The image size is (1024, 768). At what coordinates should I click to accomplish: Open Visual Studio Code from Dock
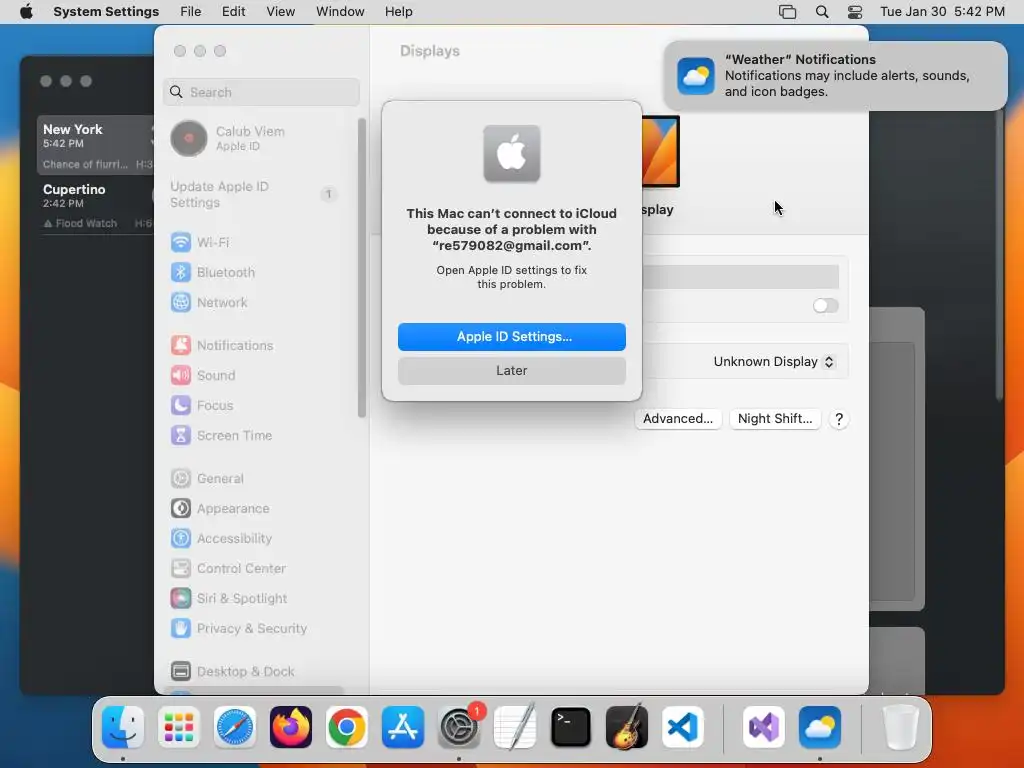682,727
